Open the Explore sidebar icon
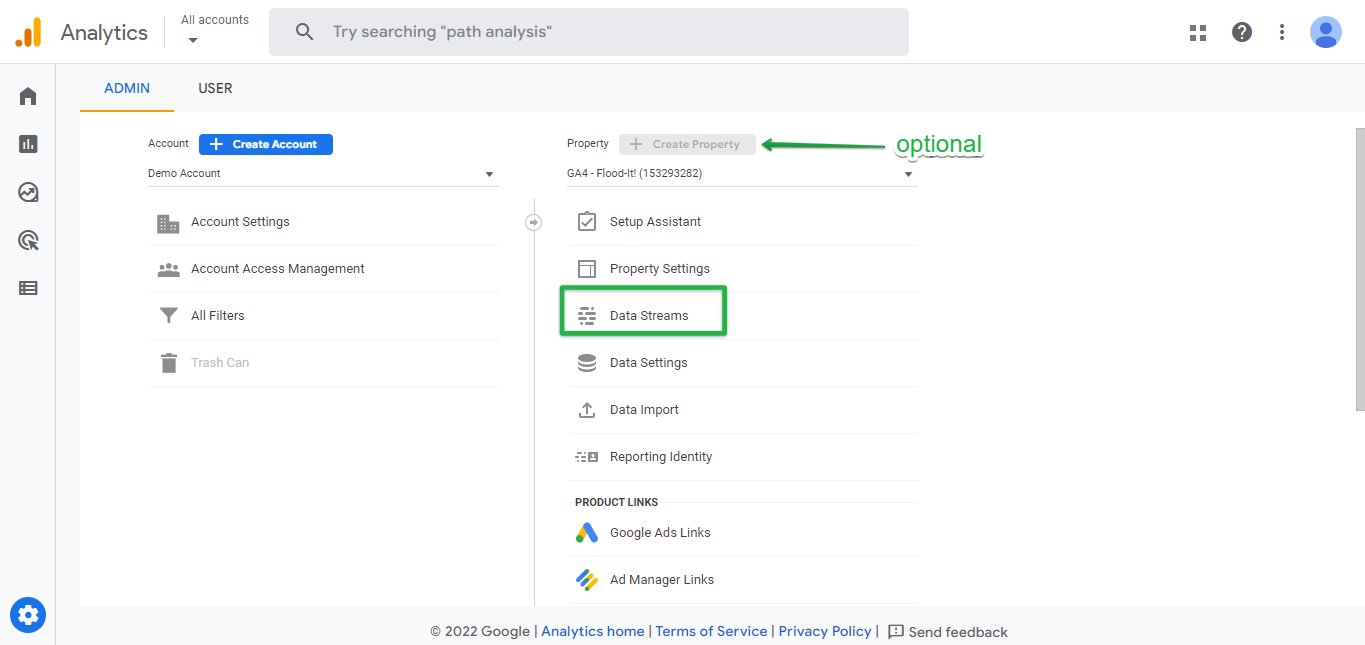Viewport: 1365px width, 645px height. click(28, 192)
